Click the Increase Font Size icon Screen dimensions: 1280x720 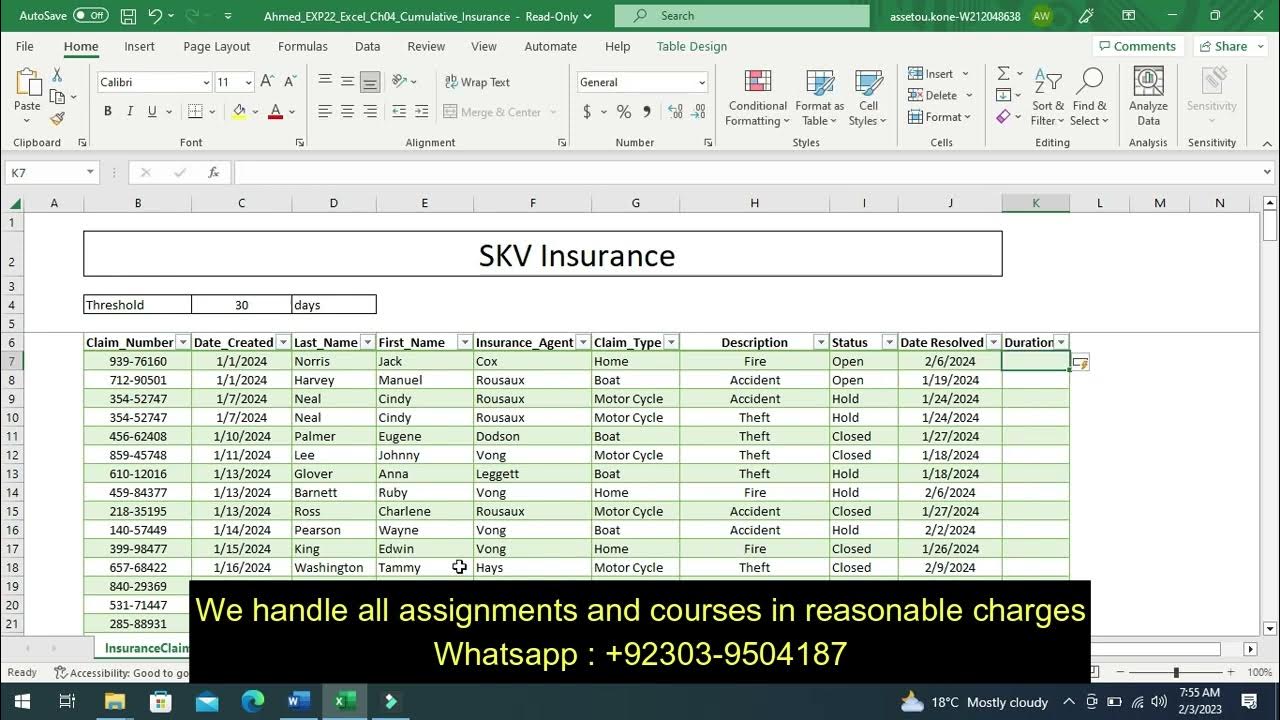pos(267,82)
